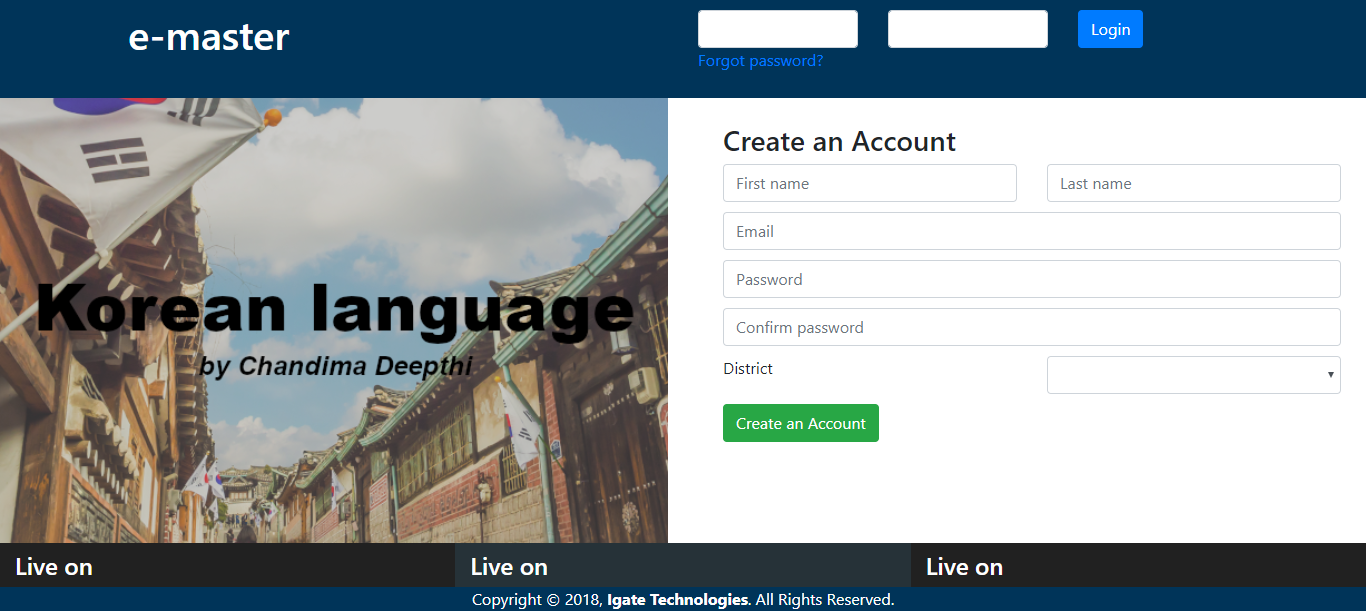Screen dimensions: 1366x613
Task: Select the leftmost Live on panel
Action: pos(227,566)
